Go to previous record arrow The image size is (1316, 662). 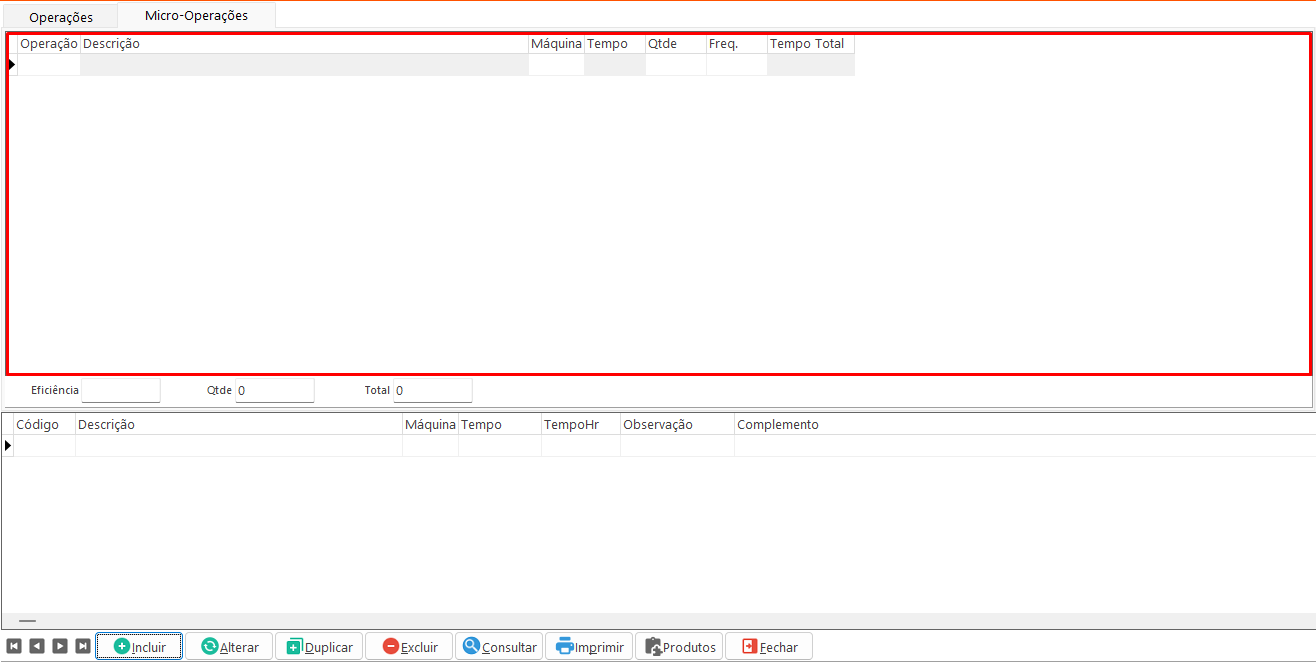click(x=37, y=646)
